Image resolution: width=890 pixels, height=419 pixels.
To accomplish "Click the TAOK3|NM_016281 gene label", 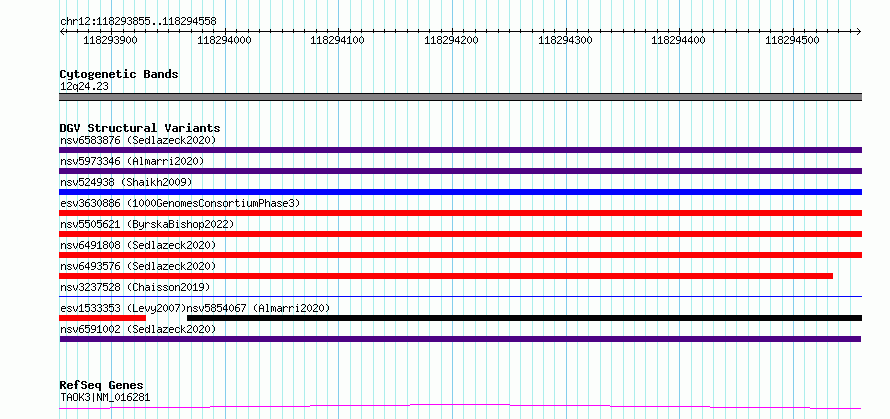I will [105, 397].
